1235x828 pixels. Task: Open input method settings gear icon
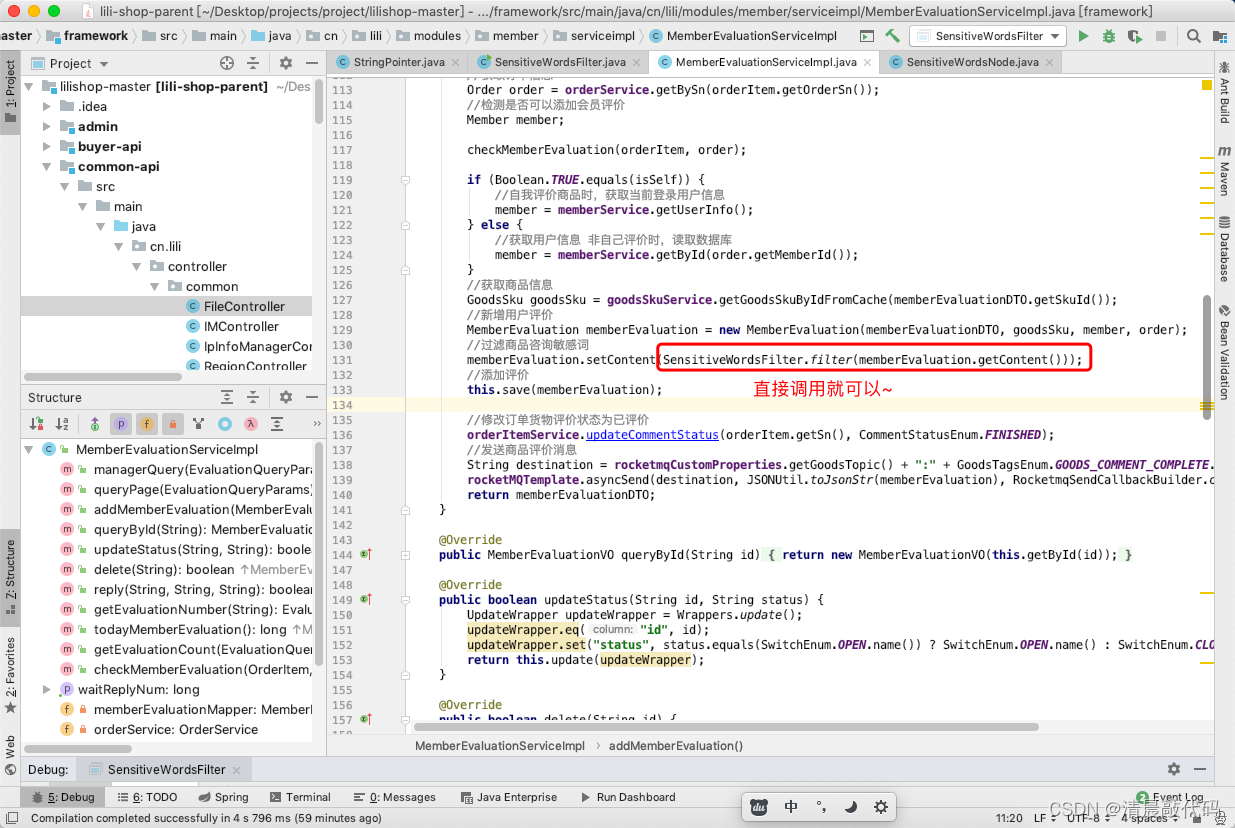(880, 806)
